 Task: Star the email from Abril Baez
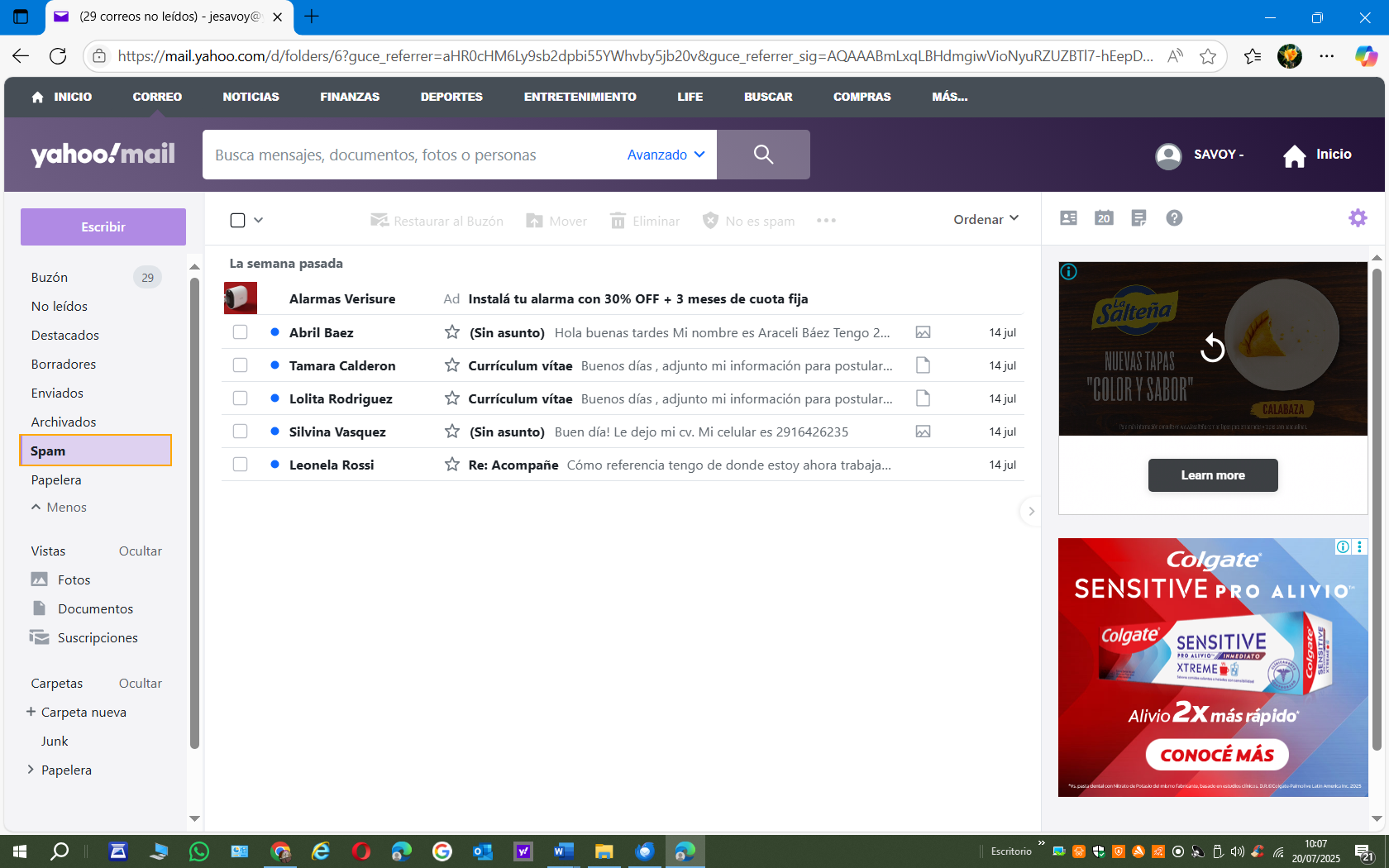tap(452, 332)
